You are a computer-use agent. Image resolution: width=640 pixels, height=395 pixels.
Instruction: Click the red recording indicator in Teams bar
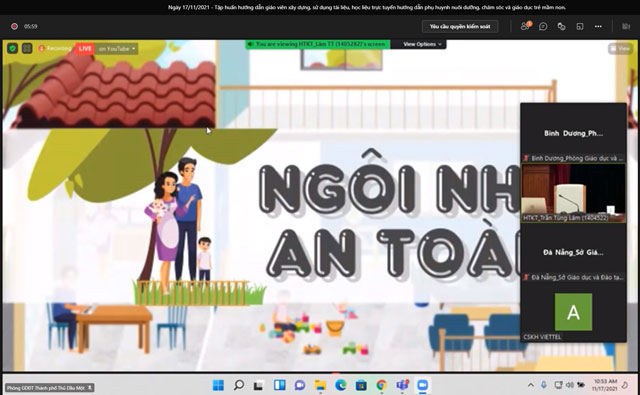click(x=14, y=27)
